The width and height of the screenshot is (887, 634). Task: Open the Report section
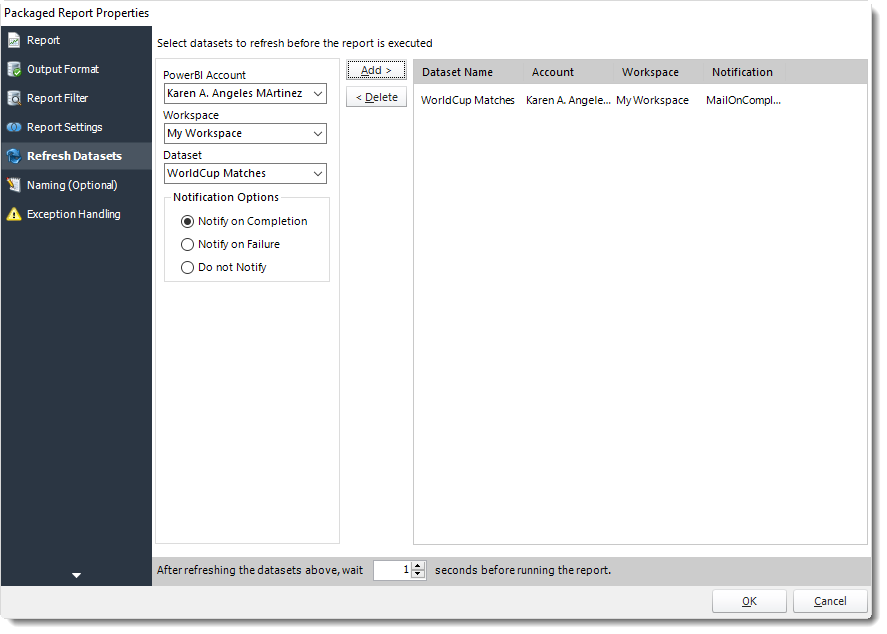click(x=76, y=40)
